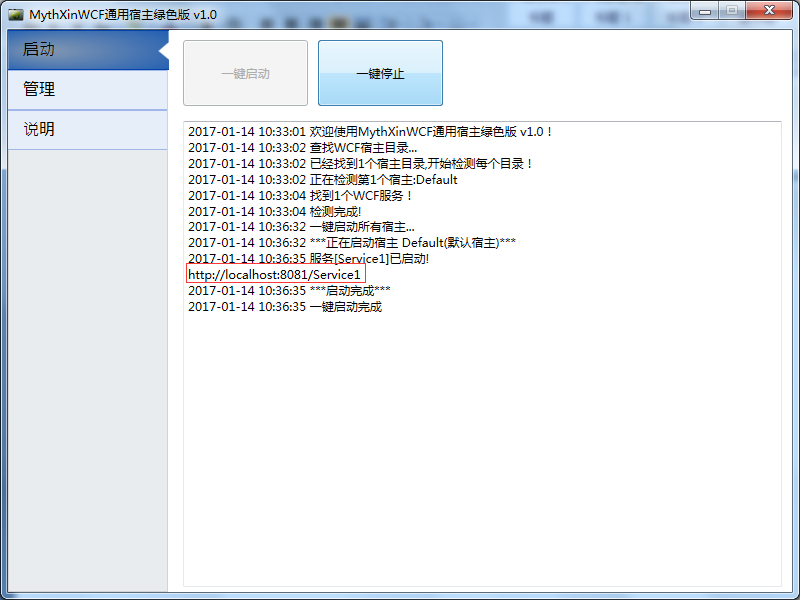The width and height of the screenshot is (800, 600).
Task: Click last log line 一键启动完成
Action: coord(285,307)
